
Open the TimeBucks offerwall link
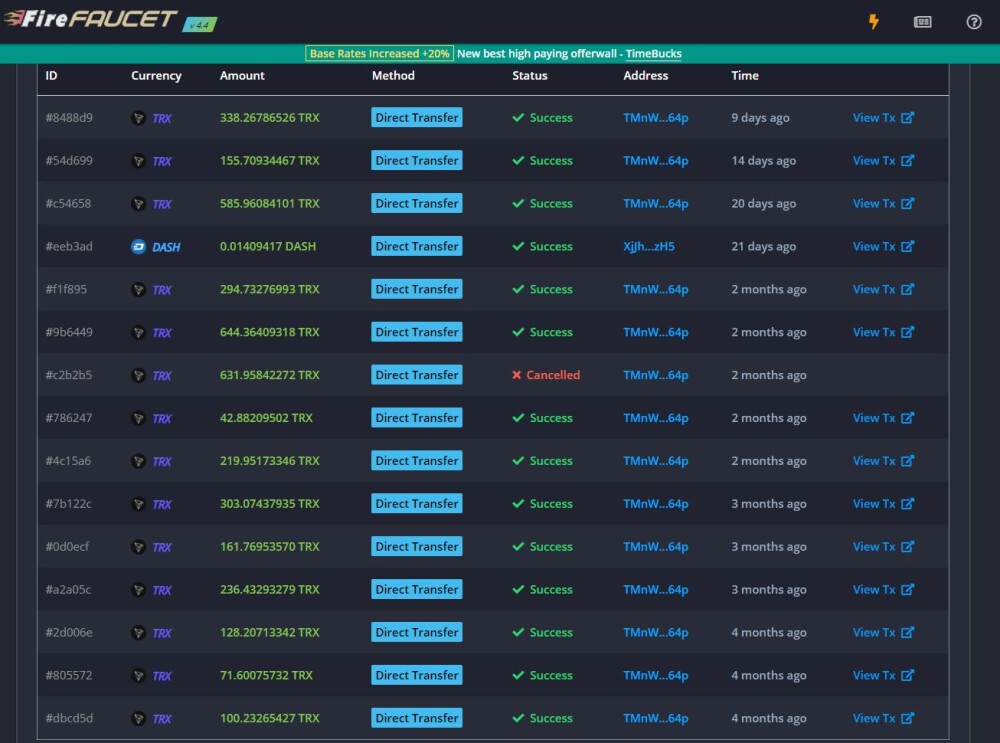click(653, 54)
